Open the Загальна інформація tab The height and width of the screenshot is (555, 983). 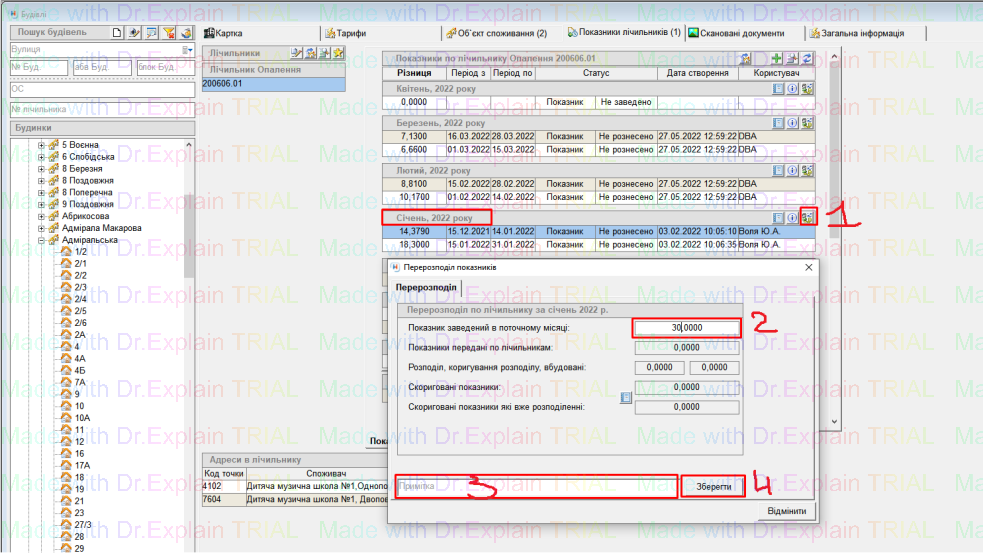tap(864, 33)
